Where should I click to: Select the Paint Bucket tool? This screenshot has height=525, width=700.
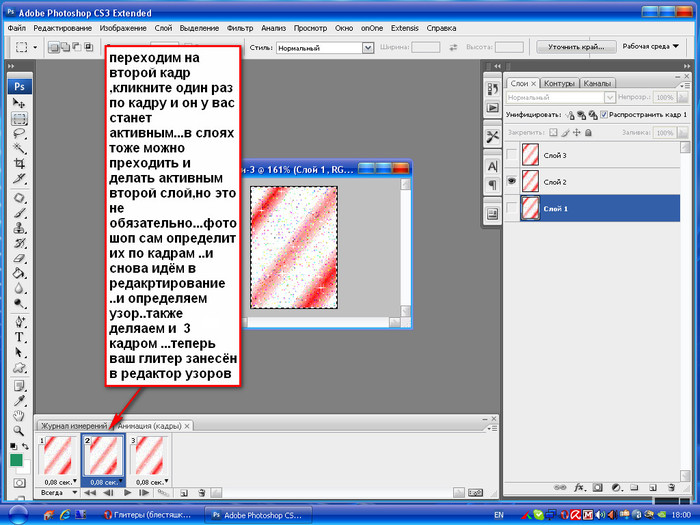[19, 273]
